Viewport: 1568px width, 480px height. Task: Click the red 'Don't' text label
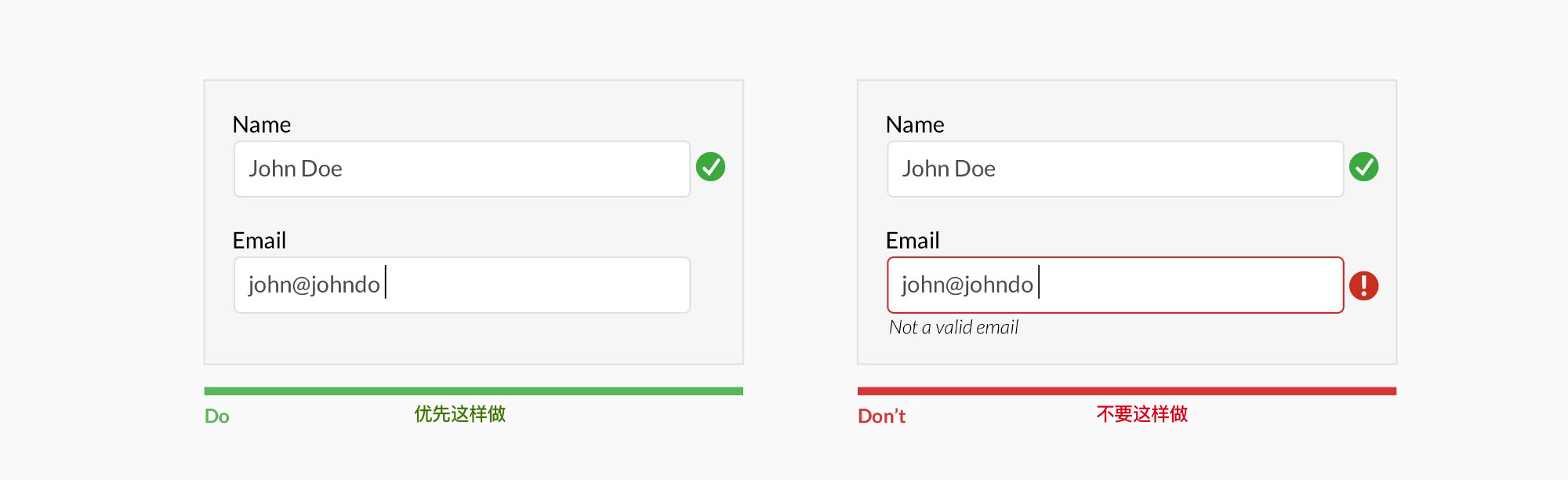click(882, 416)
